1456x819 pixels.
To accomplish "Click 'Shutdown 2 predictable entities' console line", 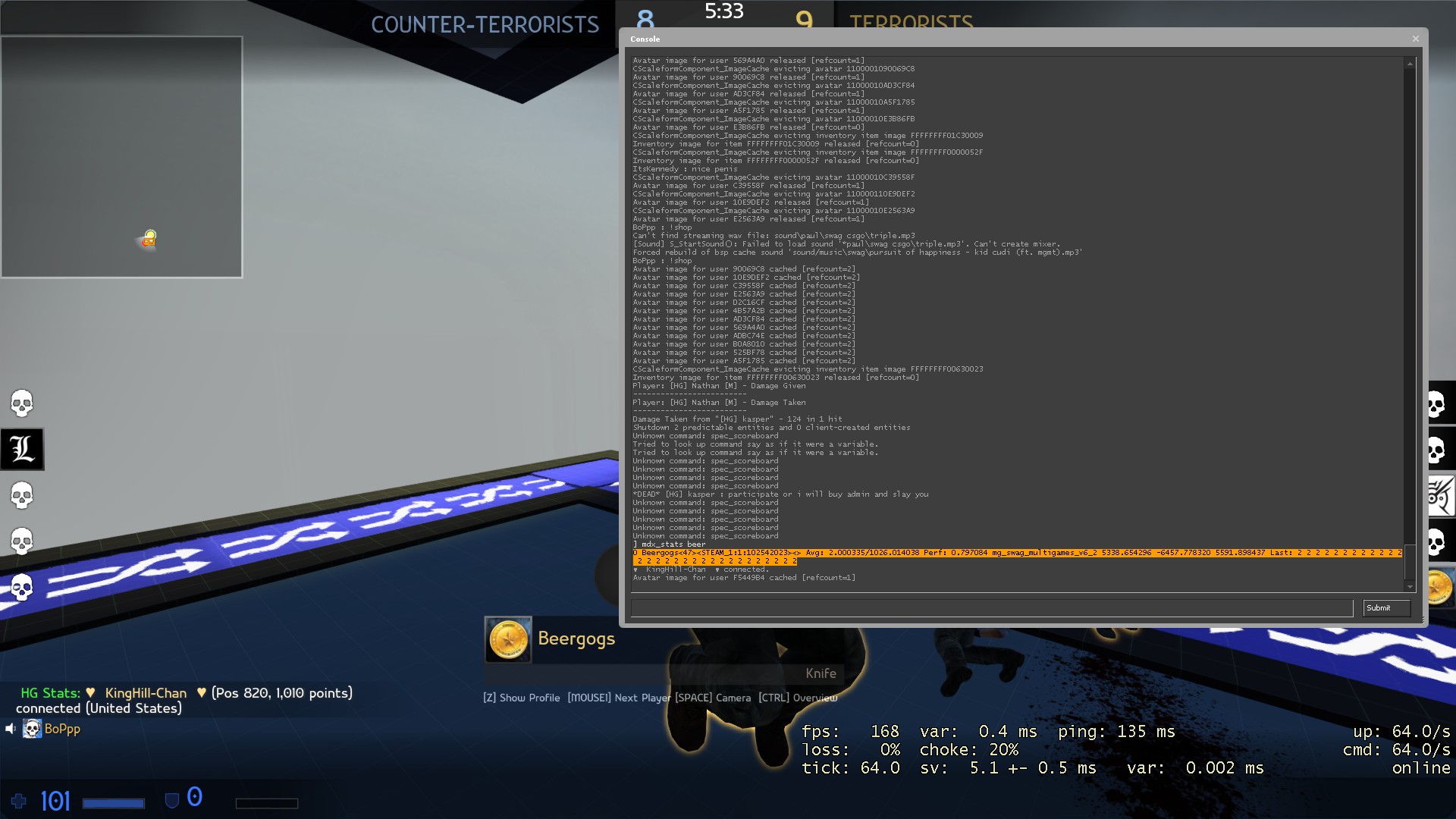I will click(x=772, y=428).
